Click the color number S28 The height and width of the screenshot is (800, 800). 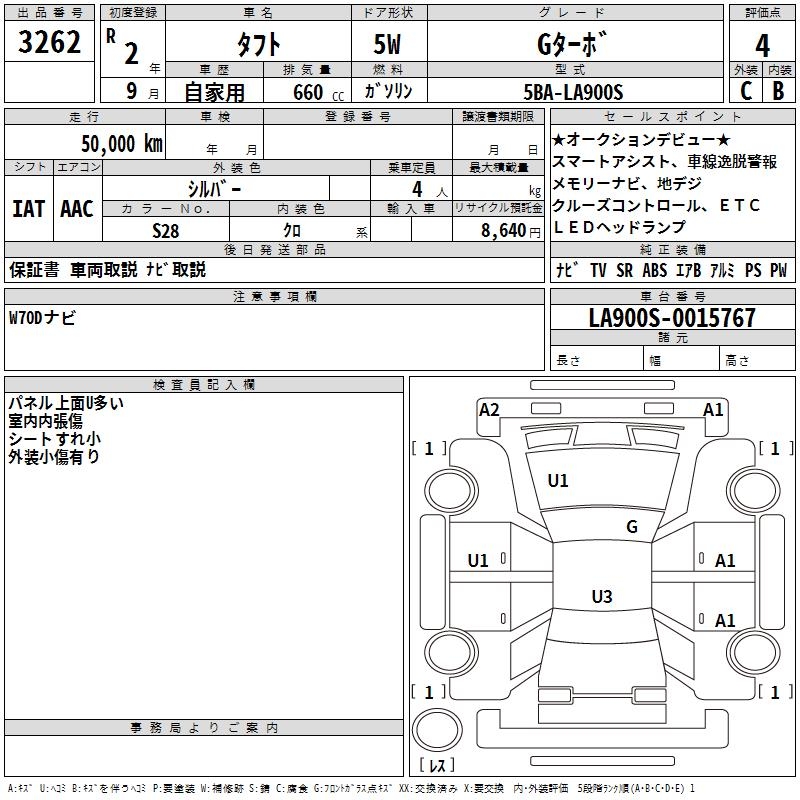pyautogui.click(x=166, y=230)
